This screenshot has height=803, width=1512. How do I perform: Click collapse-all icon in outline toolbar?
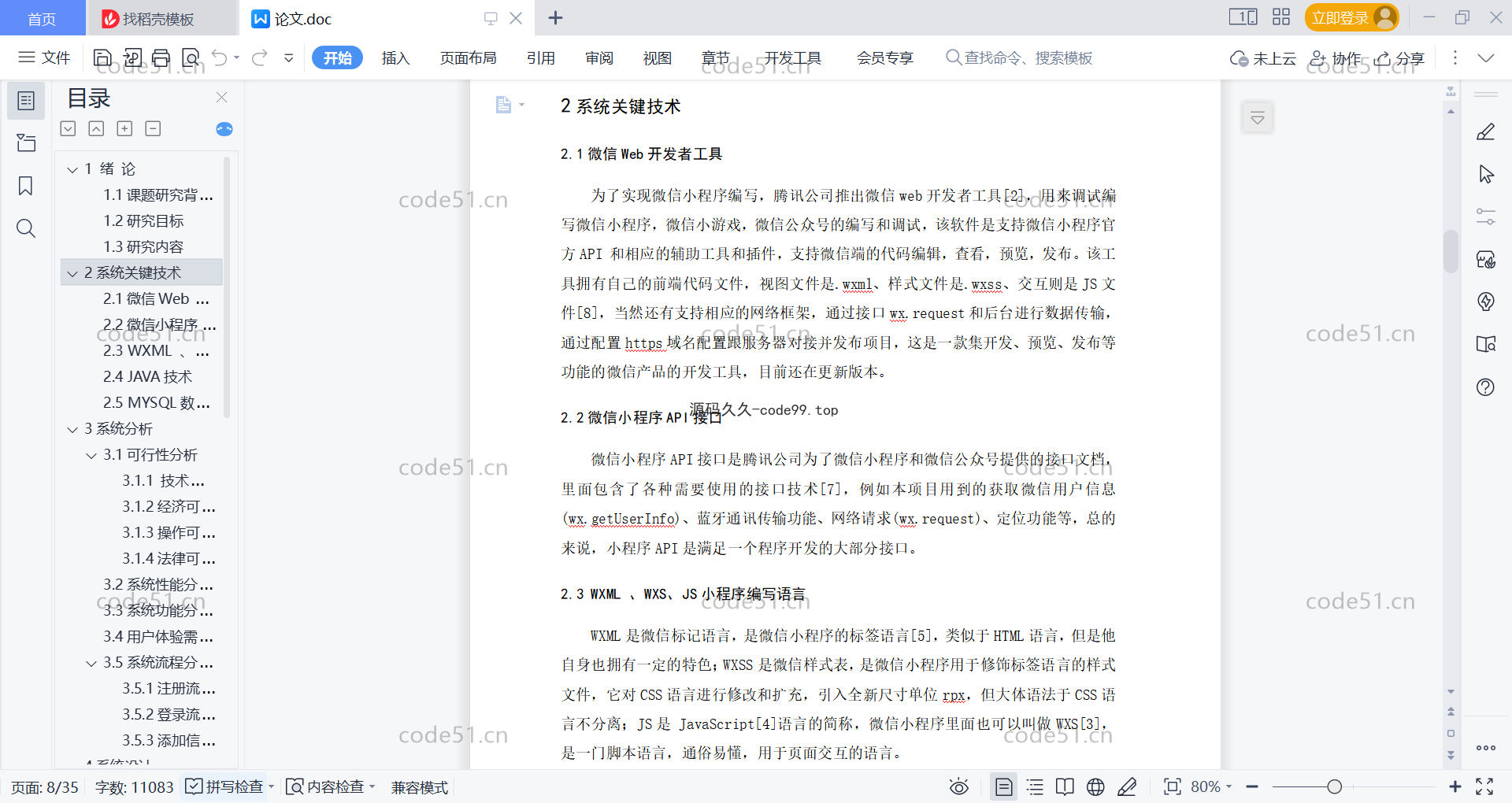96,128
